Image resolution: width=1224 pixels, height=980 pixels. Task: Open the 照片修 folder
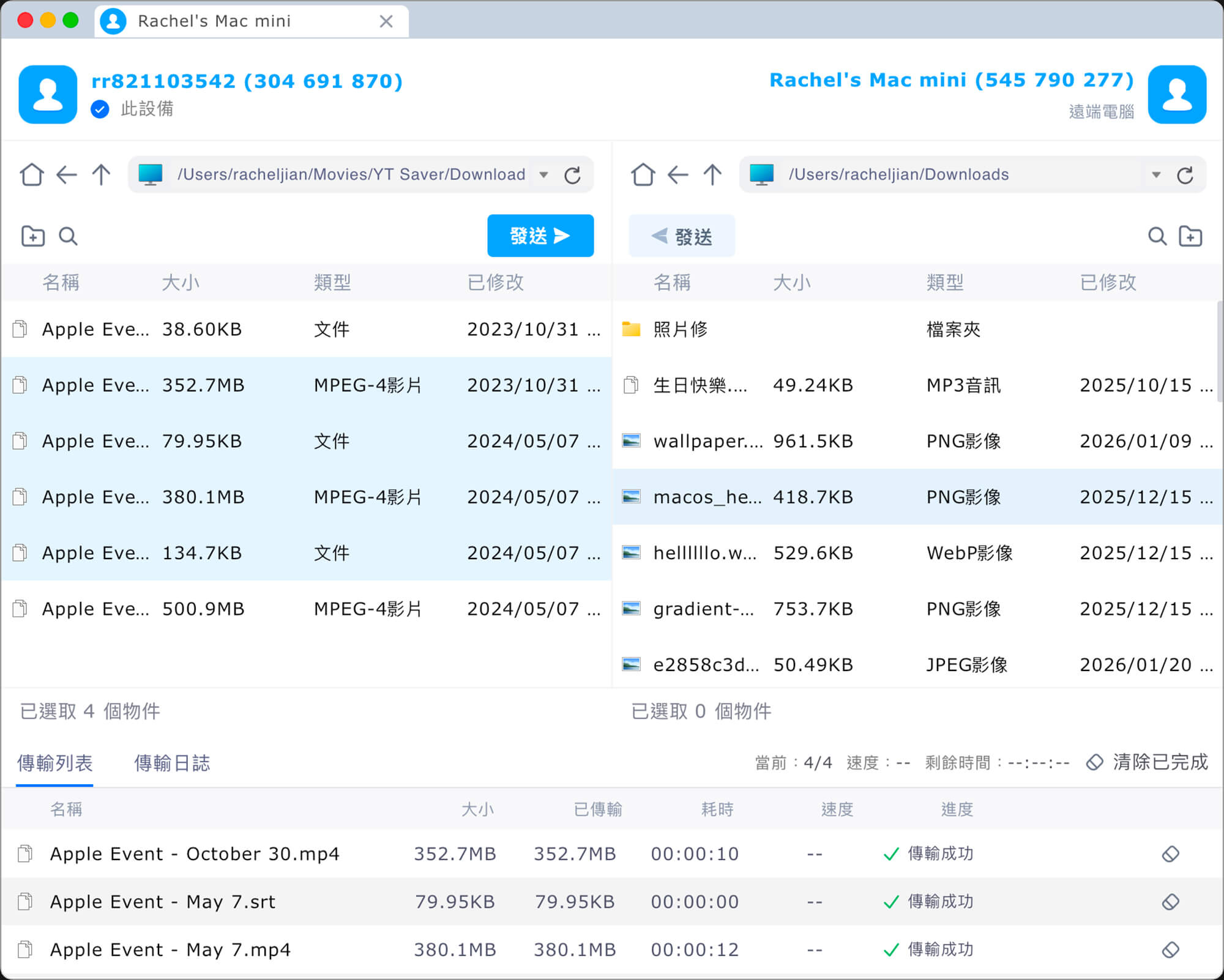[680, 329]
